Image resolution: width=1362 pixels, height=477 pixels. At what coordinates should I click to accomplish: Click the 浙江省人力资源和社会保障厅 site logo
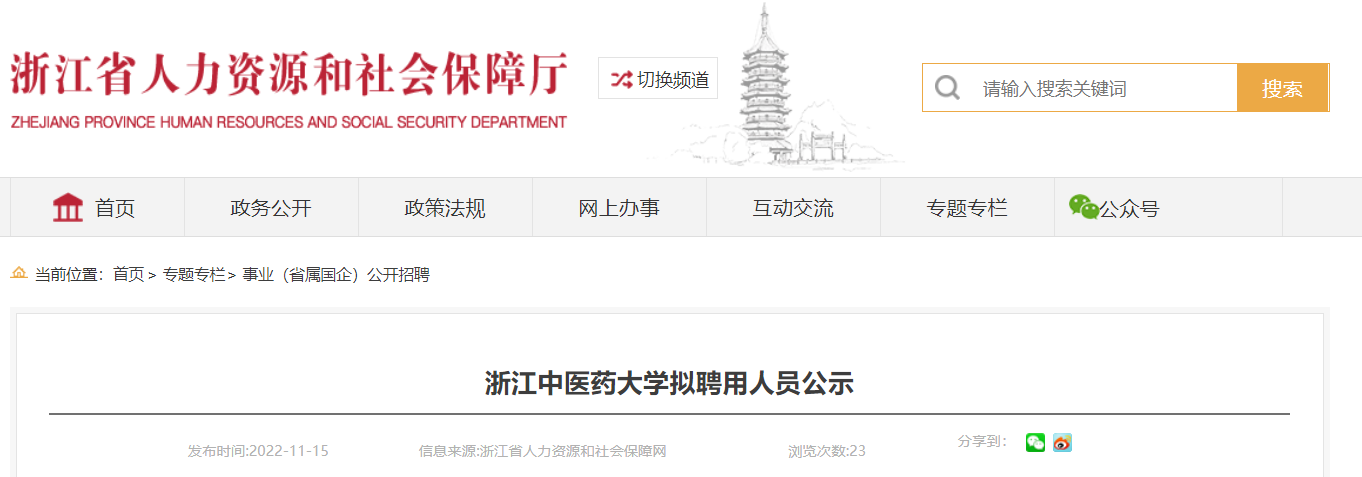[x=288, y=88]
